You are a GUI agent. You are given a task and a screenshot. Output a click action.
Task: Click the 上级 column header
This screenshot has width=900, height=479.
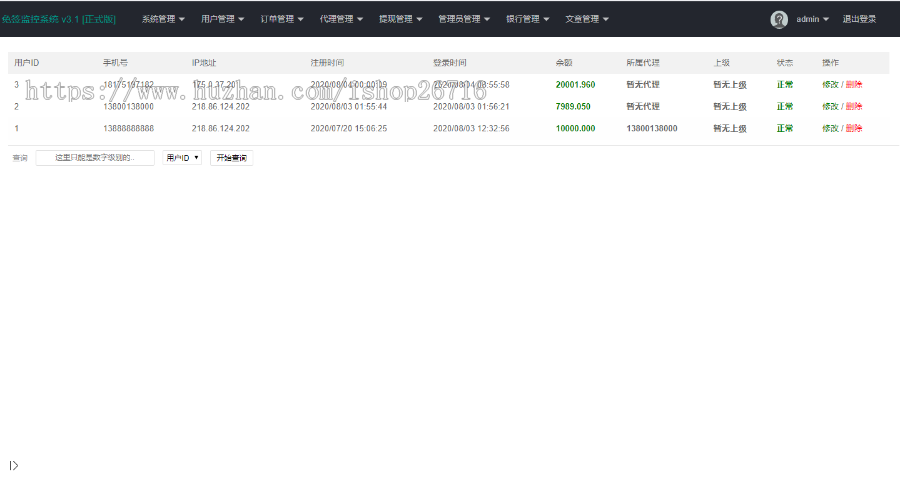pos(721,63)
